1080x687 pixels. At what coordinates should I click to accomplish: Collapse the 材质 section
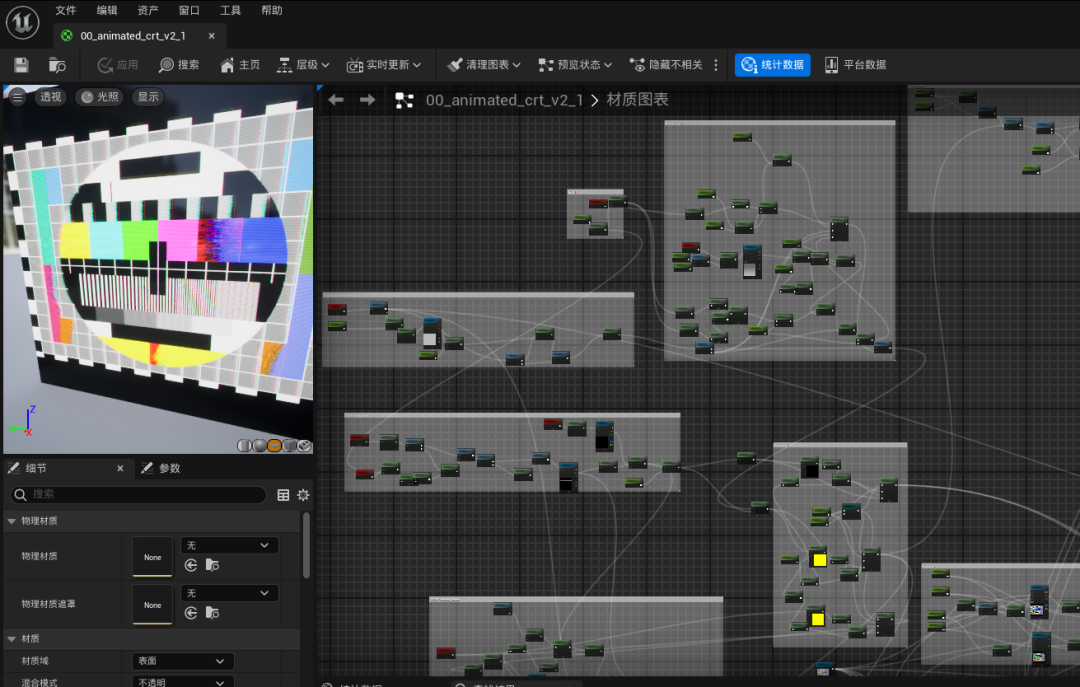(12, 639)
